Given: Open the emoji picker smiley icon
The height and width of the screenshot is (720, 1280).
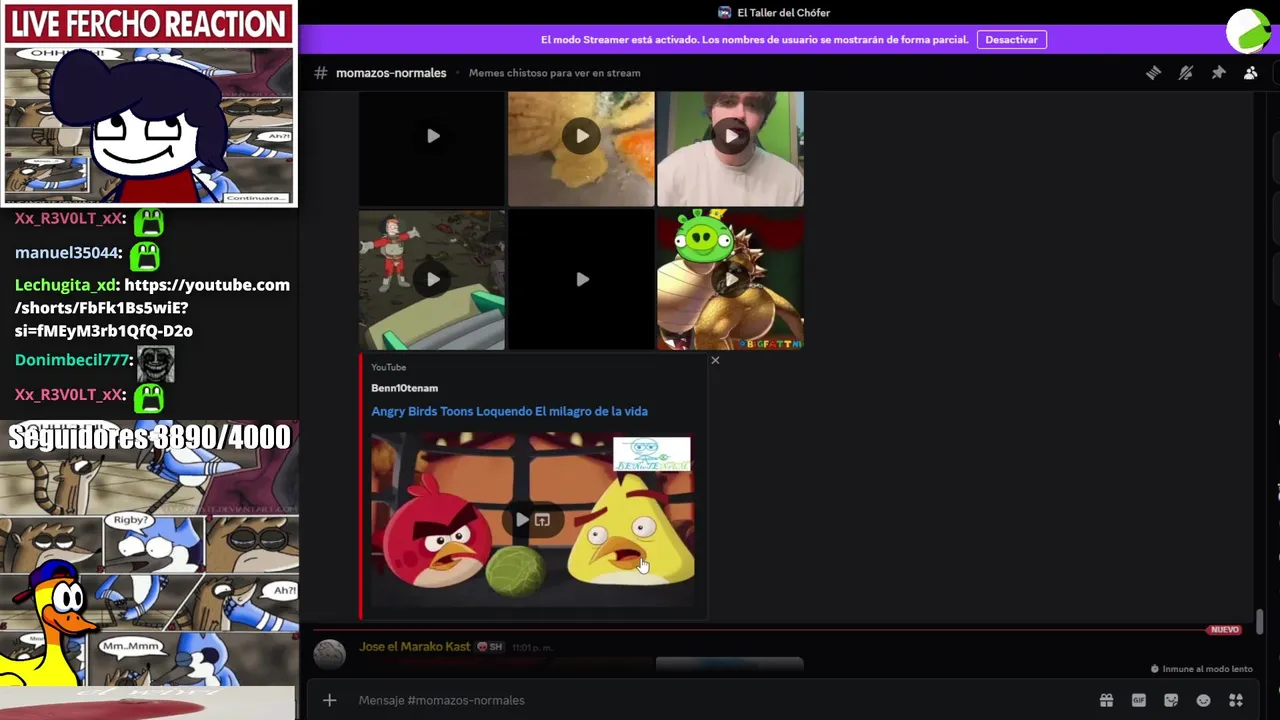Looking at the screenshot, I should pos(1203,700).
